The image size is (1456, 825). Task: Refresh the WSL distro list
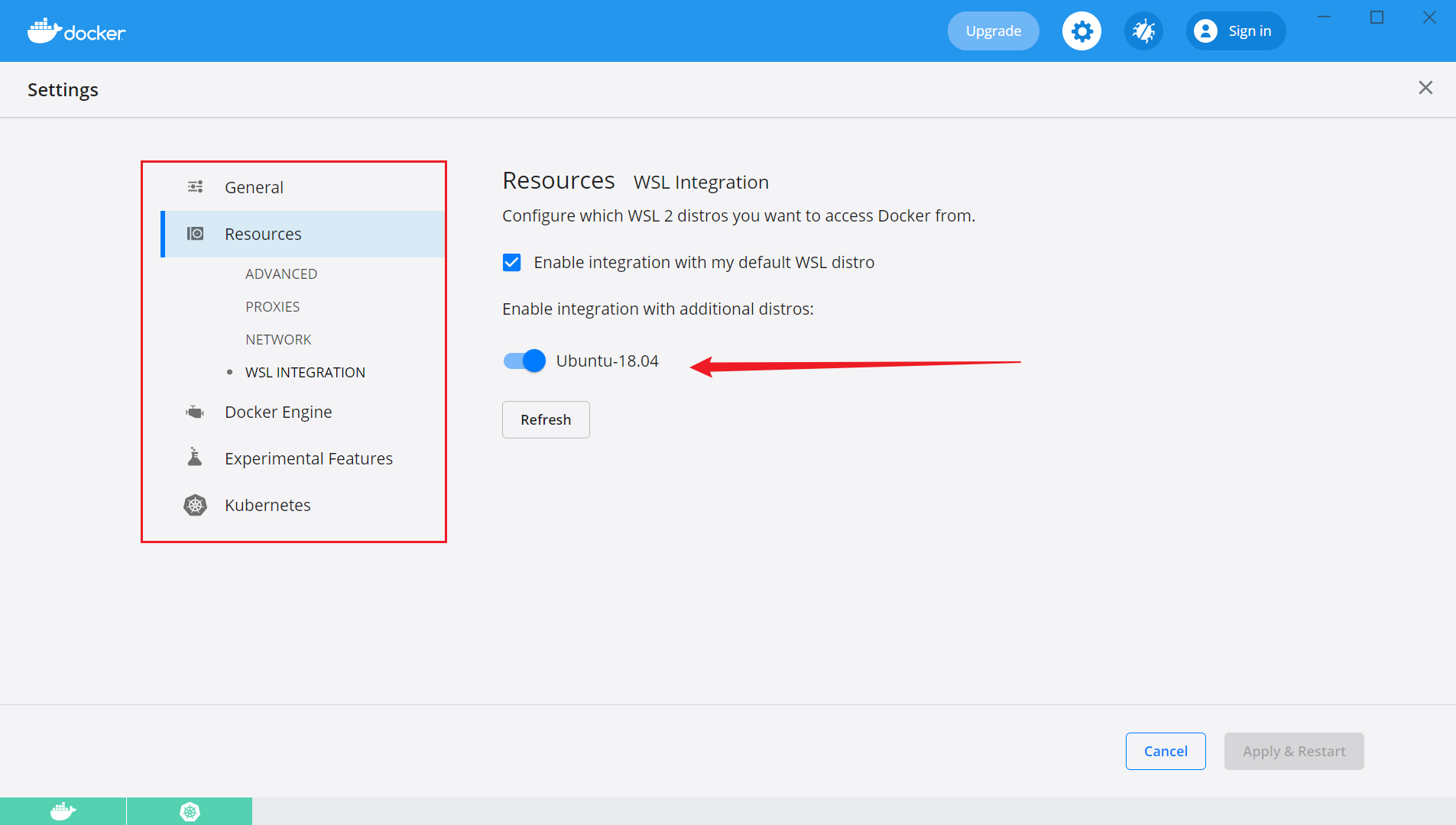pos(546,419)
